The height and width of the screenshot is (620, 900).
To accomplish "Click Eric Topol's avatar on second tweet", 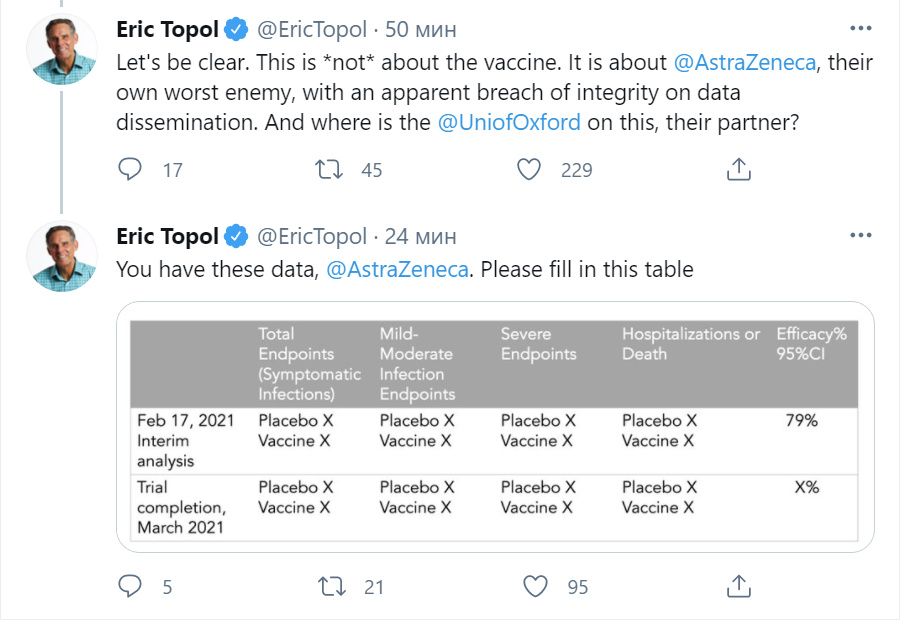I will click(62, 257).
